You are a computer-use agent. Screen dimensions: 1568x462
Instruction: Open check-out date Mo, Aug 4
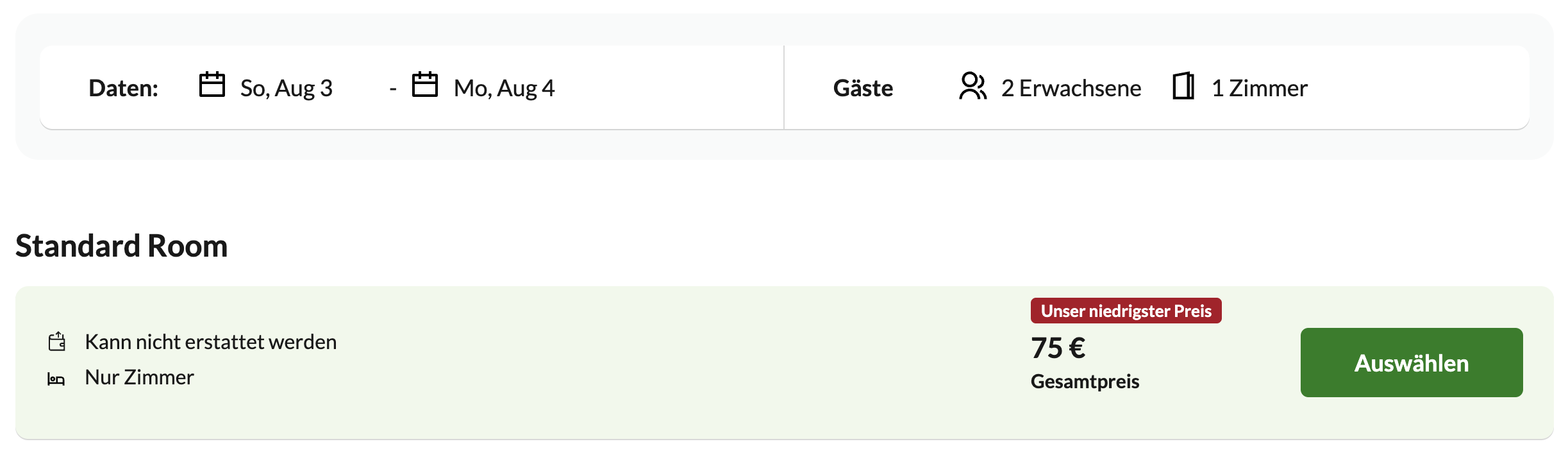[x=505, y=88]
